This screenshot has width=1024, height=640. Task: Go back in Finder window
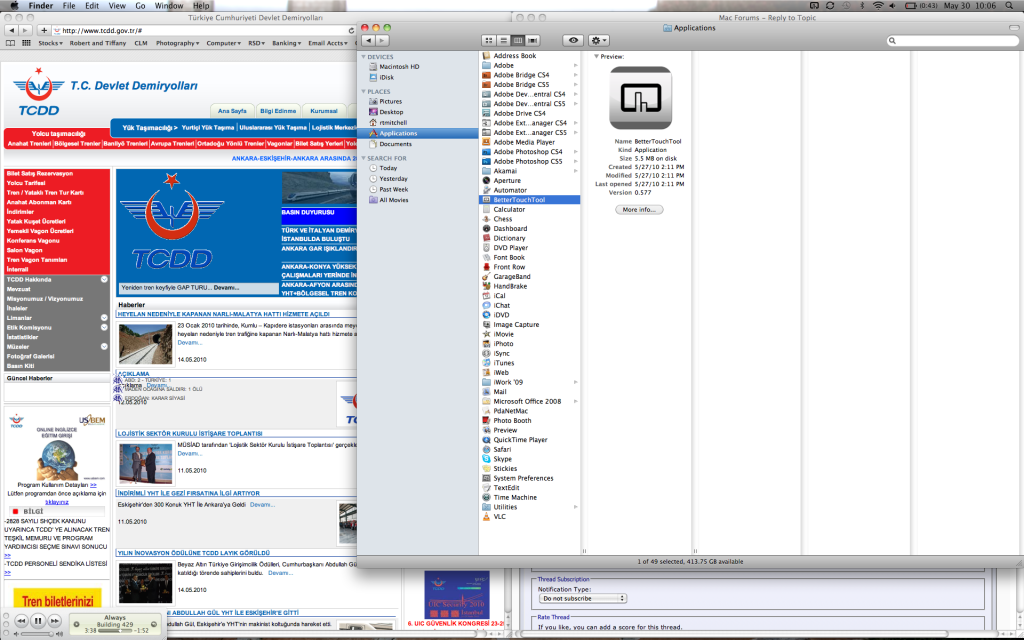pyautogui.click(x=368, y=40)
